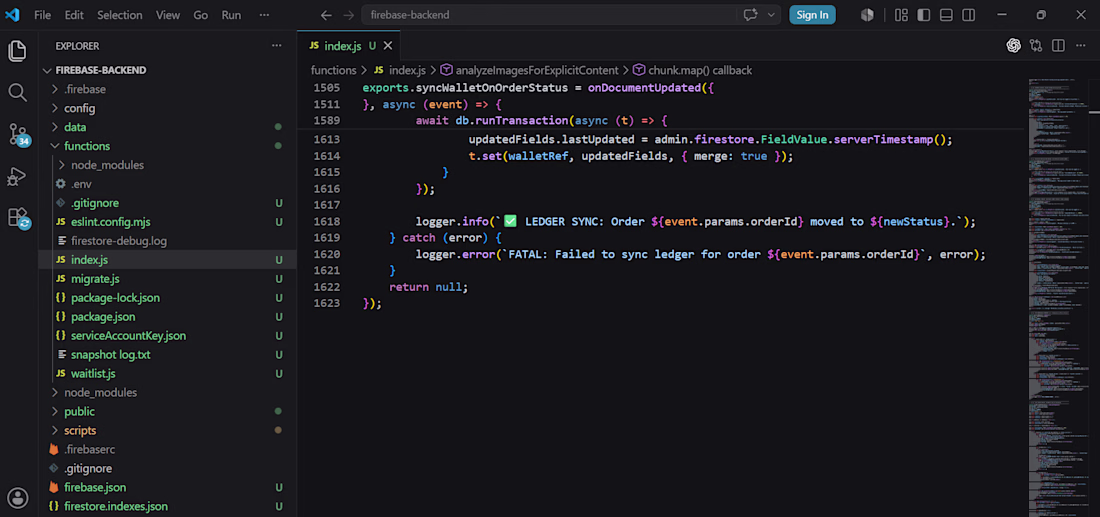The height and width of the screenshot is (517, 1100).
Task: Toggle Primary Side Bar layout button
Action: click(x=924, y=15)
